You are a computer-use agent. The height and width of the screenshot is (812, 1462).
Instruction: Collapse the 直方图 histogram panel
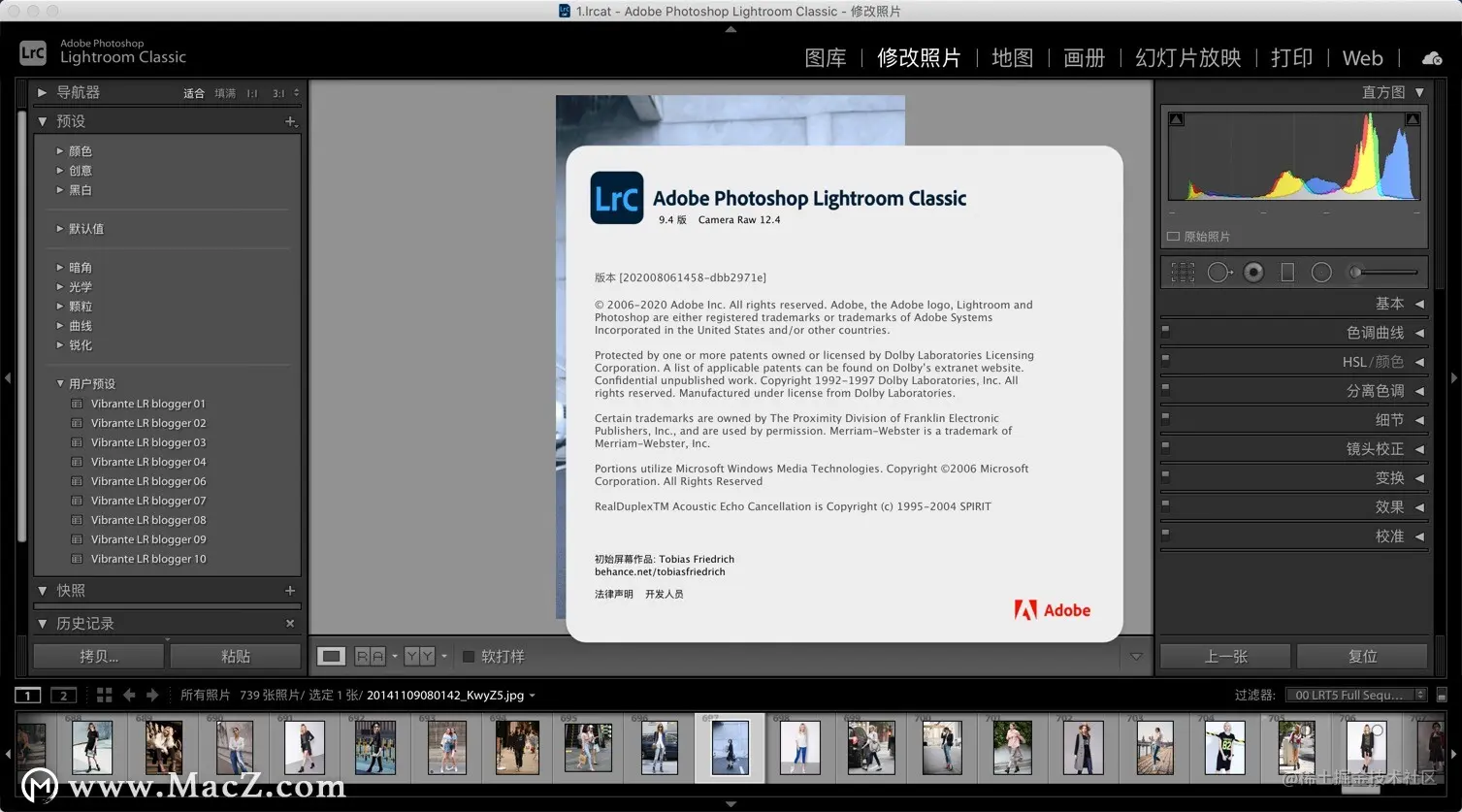click(1419, 92)
